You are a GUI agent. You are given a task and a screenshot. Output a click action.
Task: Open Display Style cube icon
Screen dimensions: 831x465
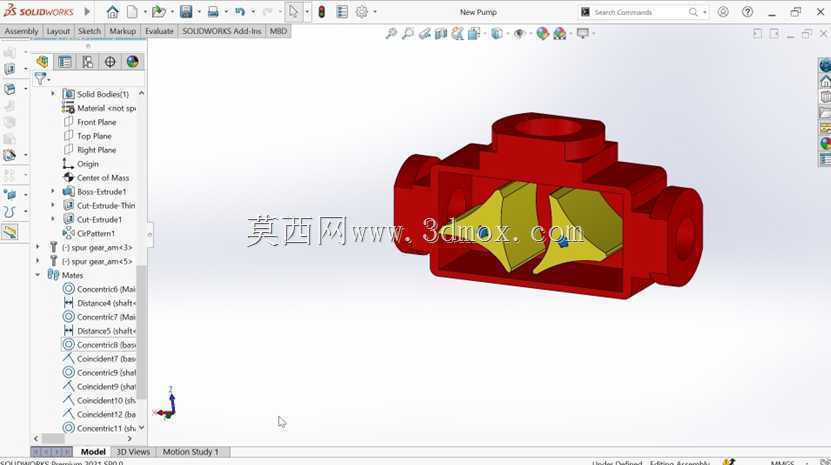coord(497,34)
